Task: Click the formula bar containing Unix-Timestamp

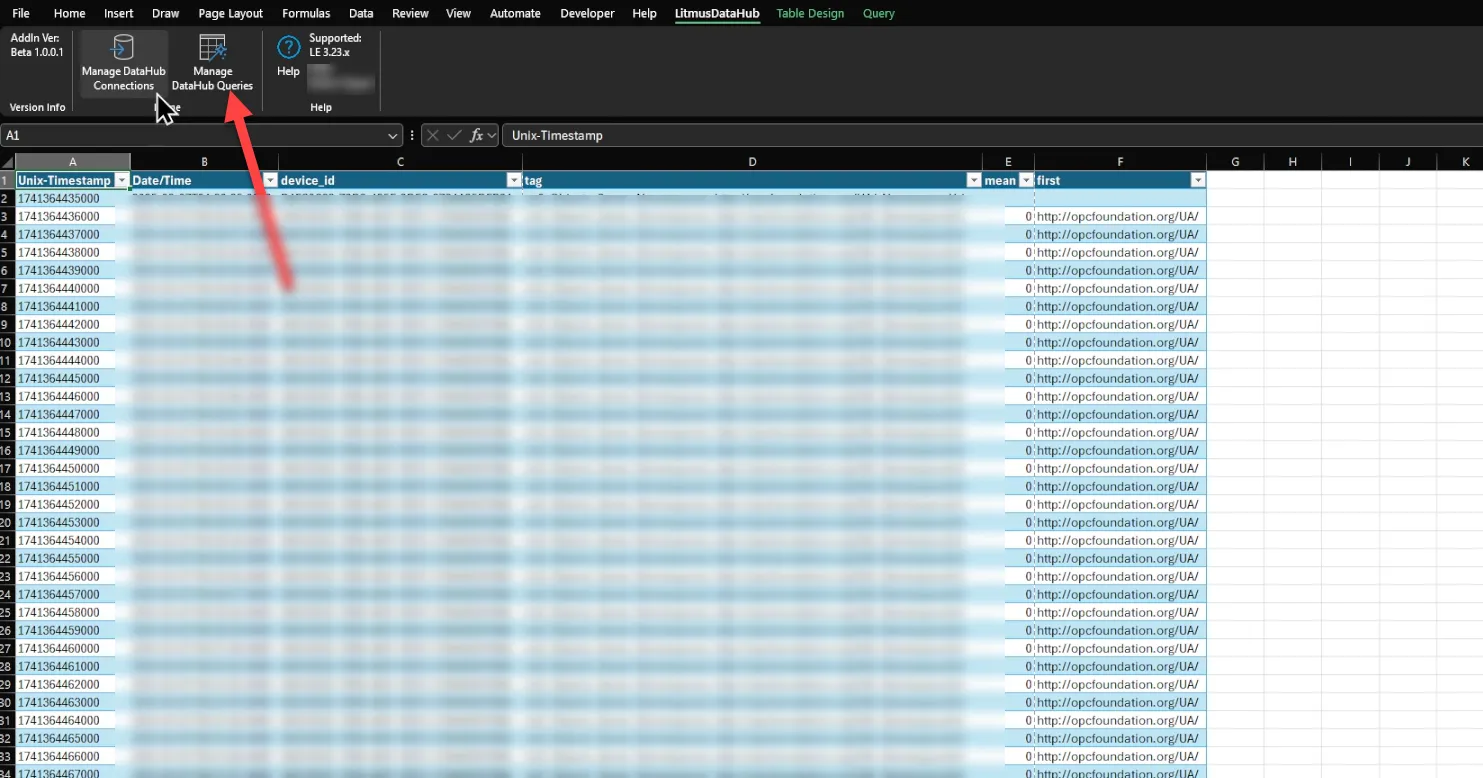Action: point(992,135)
